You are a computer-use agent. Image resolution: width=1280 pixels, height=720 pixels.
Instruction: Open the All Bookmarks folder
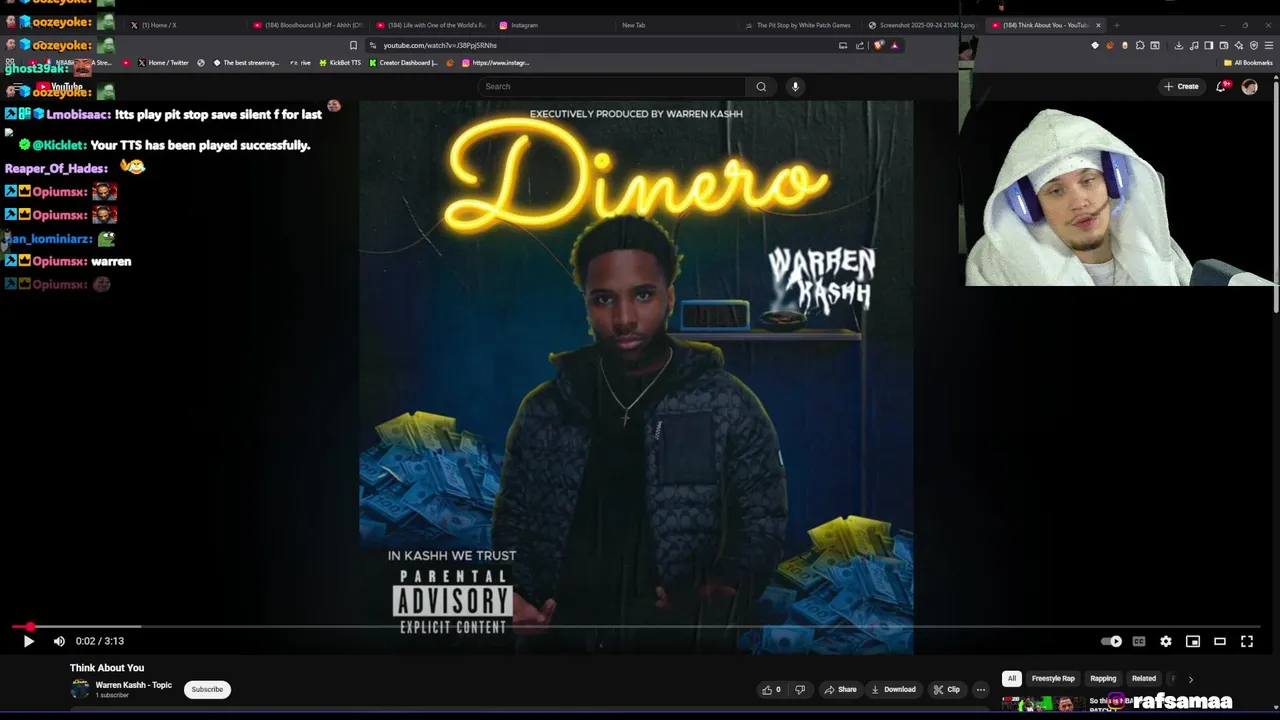point(1248,63)
